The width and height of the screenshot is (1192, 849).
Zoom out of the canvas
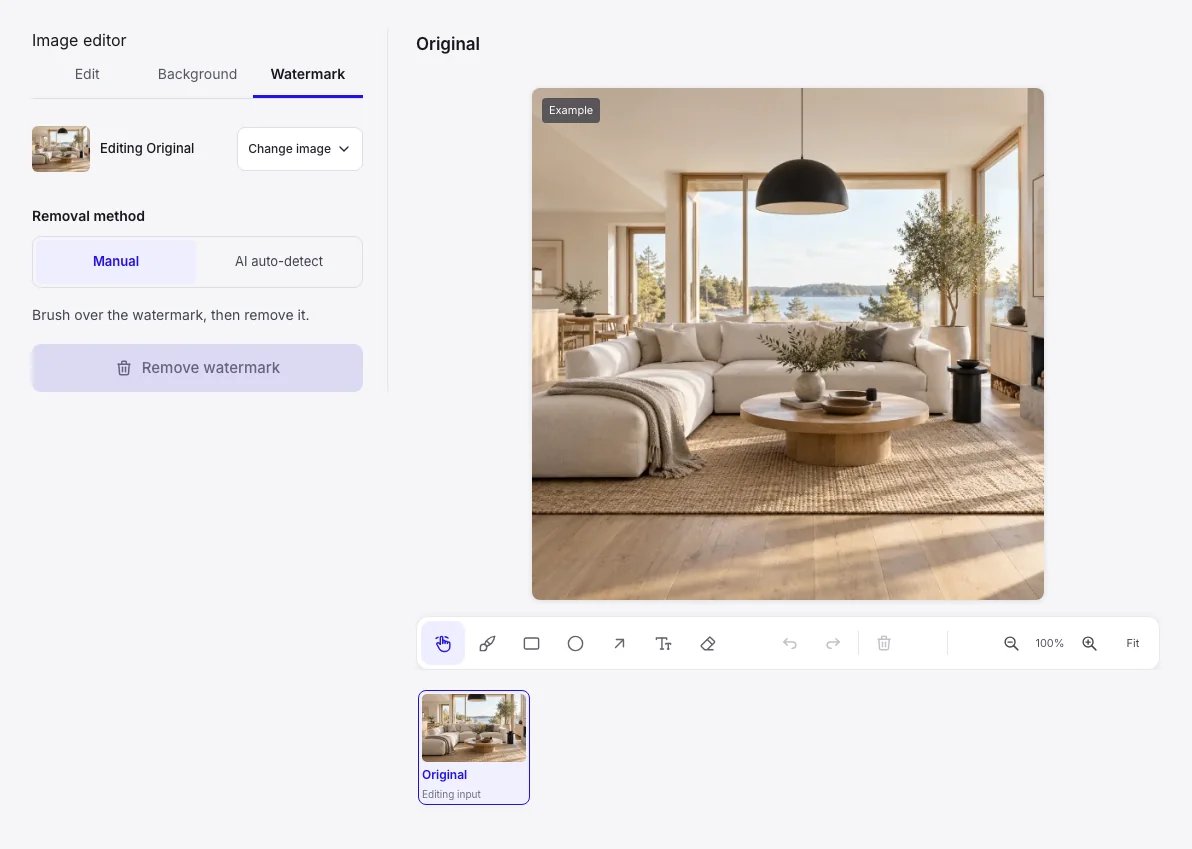pos(1011,644)
